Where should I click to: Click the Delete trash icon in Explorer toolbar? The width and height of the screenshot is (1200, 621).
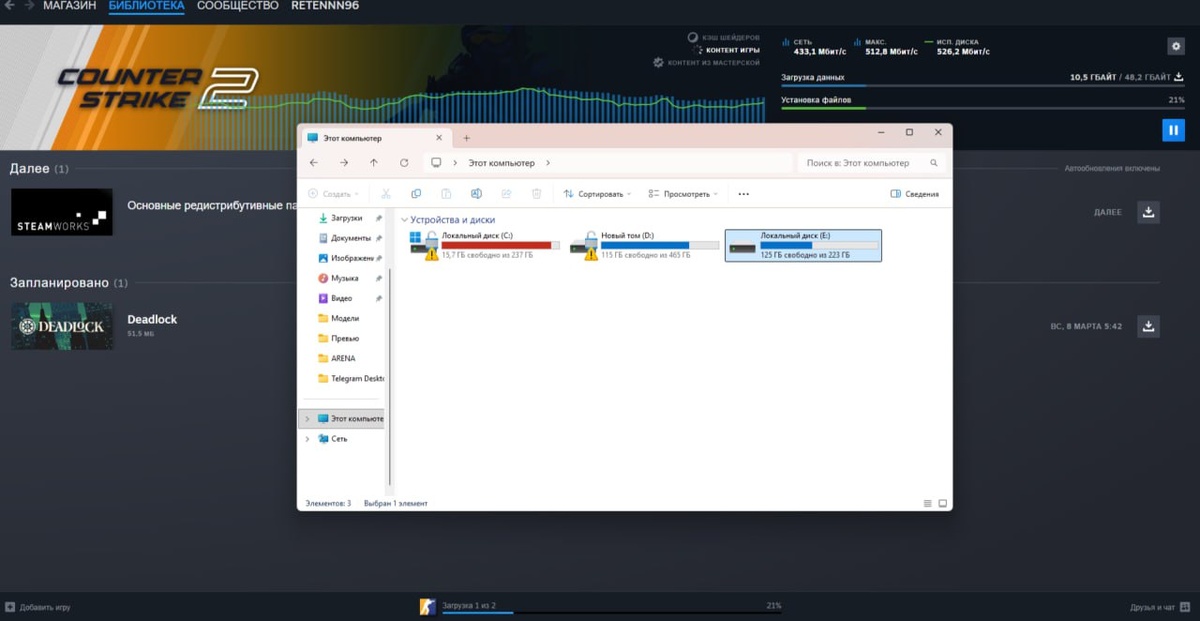tap(536, 194)
